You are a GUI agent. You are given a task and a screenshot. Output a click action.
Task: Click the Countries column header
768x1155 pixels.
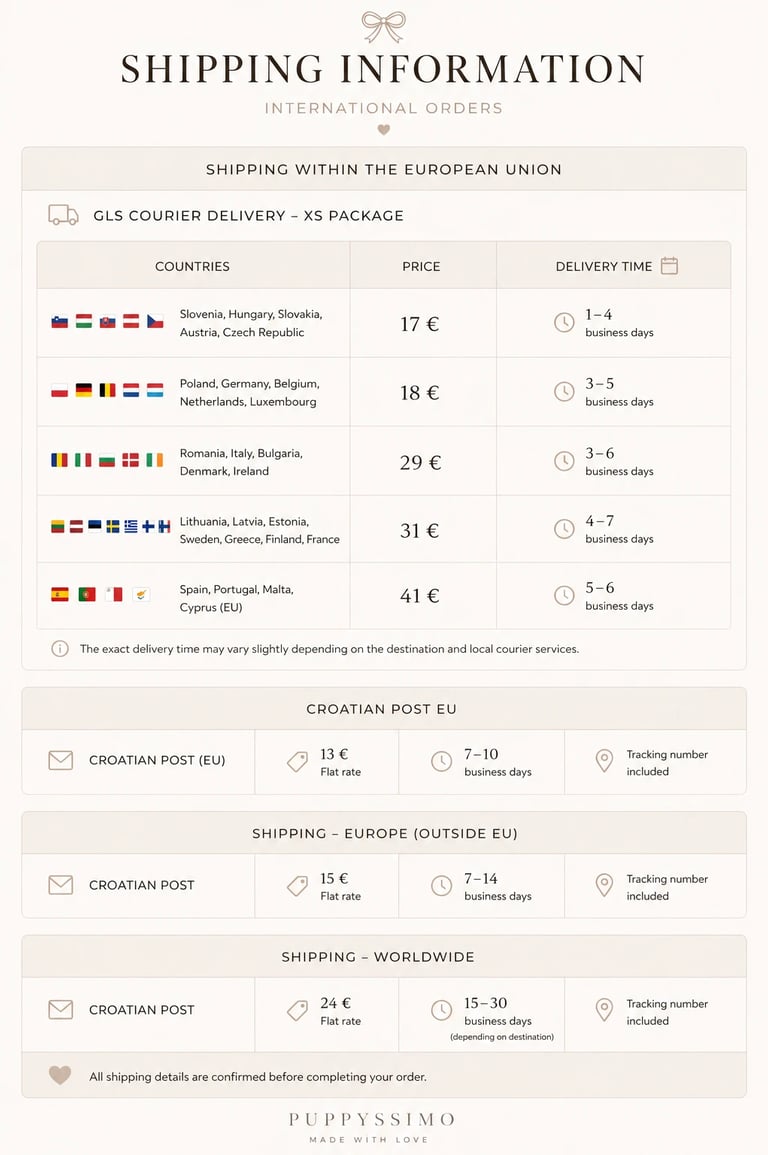tap(192, 266)
